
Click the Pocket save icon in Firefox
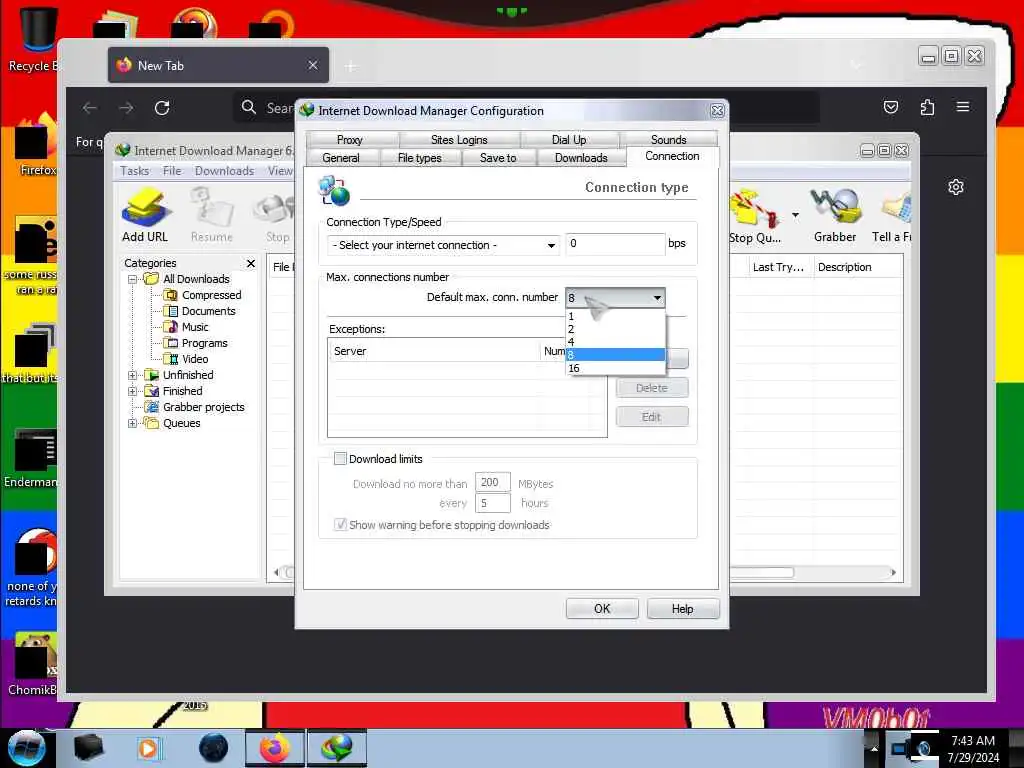click(x=891, y=107)
